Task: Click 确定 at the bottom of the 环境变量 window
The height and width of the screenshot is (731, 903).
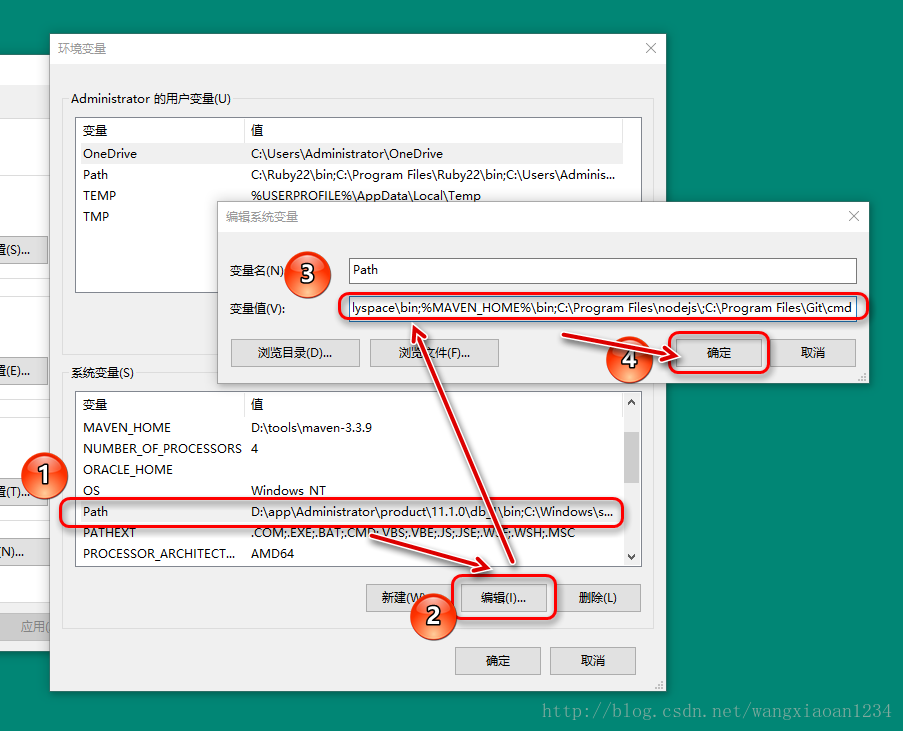Action: coord(498,661)
